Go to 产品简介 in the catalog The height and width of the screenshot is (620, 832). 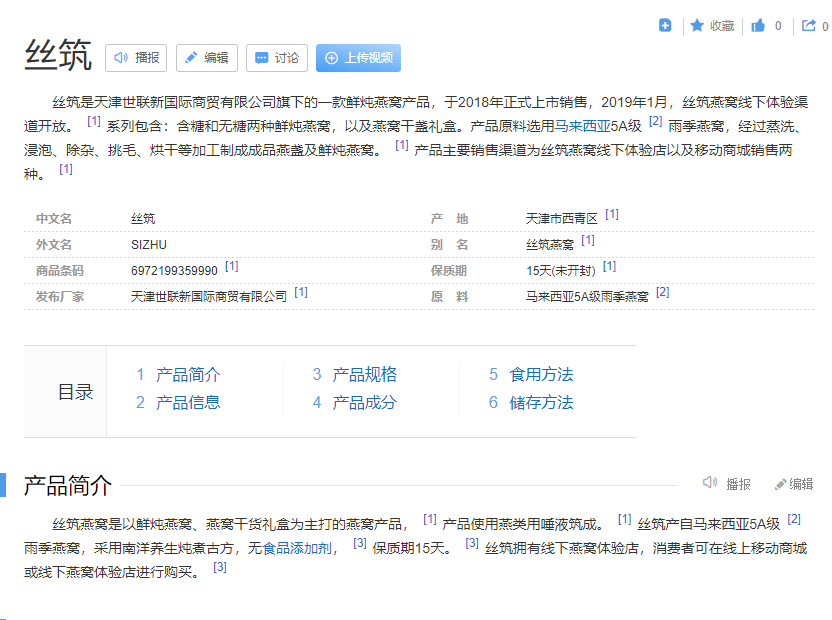188,375
